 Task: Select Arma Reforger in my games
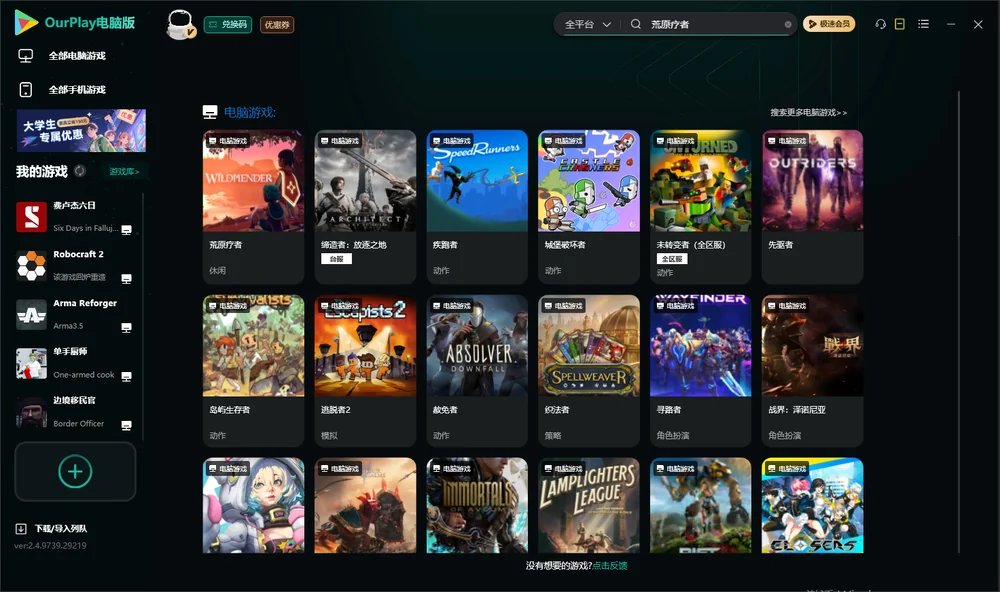[x=75, y=314]
